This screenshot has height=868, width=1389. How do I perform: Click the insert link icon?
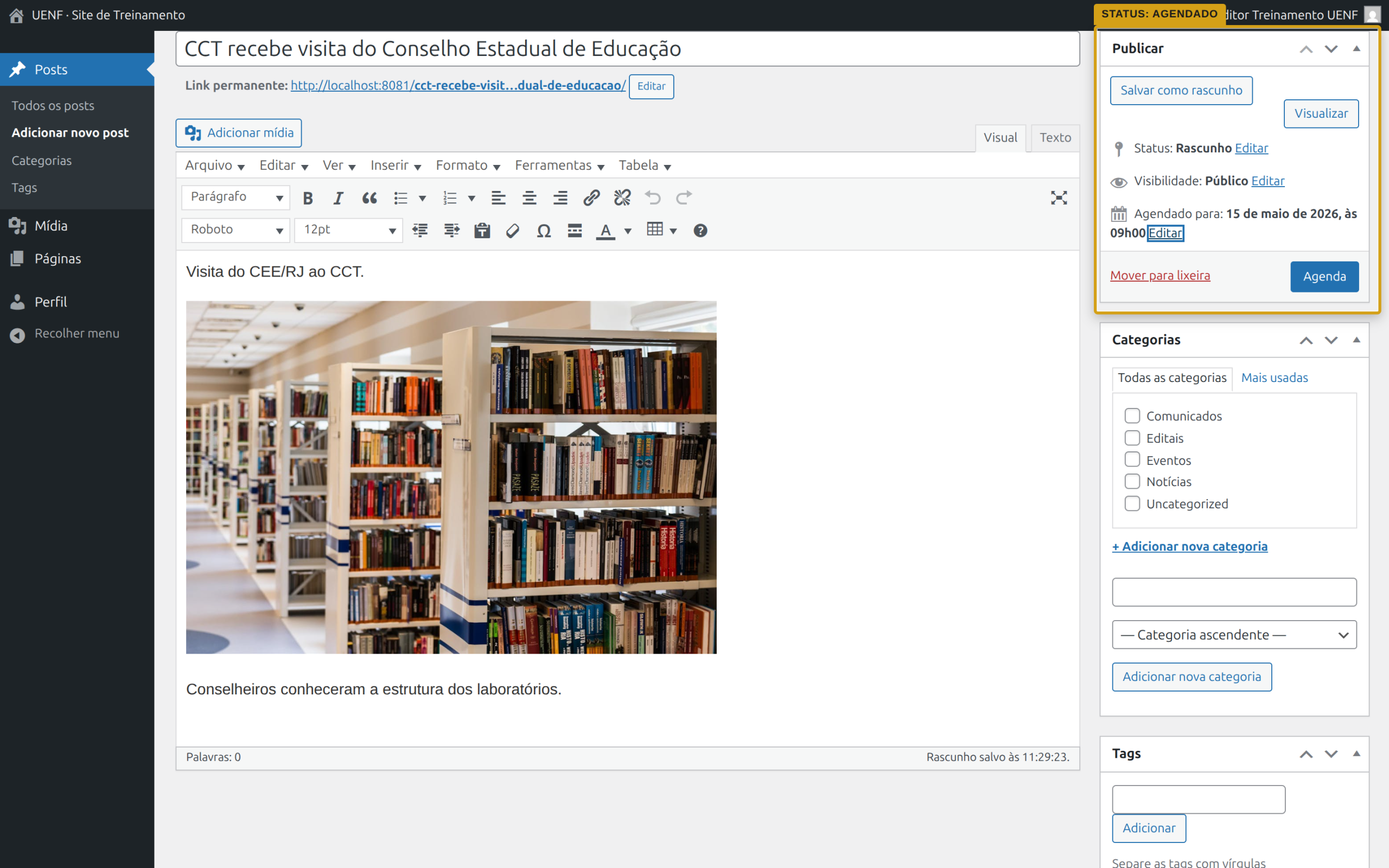[591, 198]
